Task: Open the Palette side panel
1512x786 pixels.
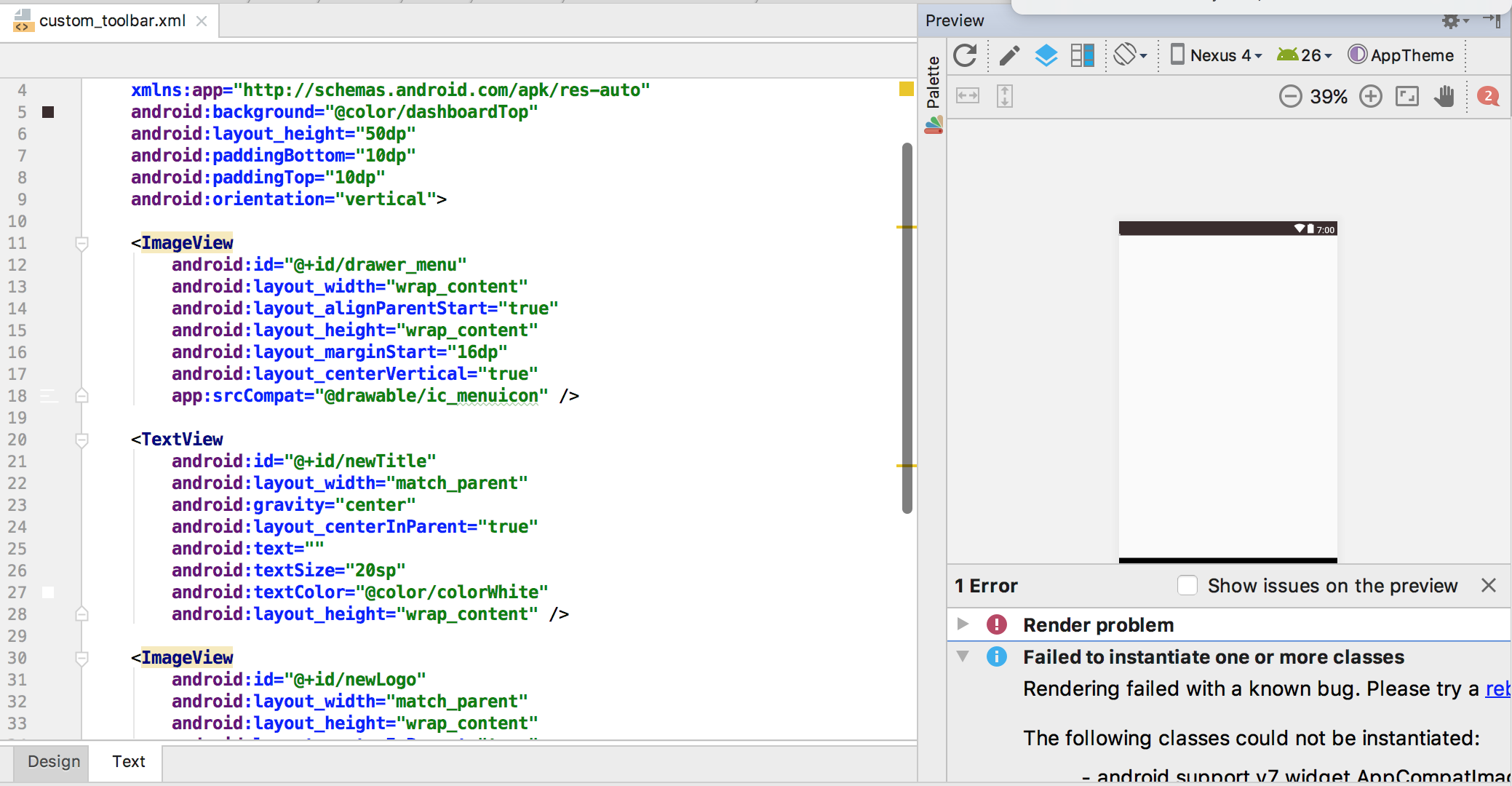Action: click(x=934, y=84)
